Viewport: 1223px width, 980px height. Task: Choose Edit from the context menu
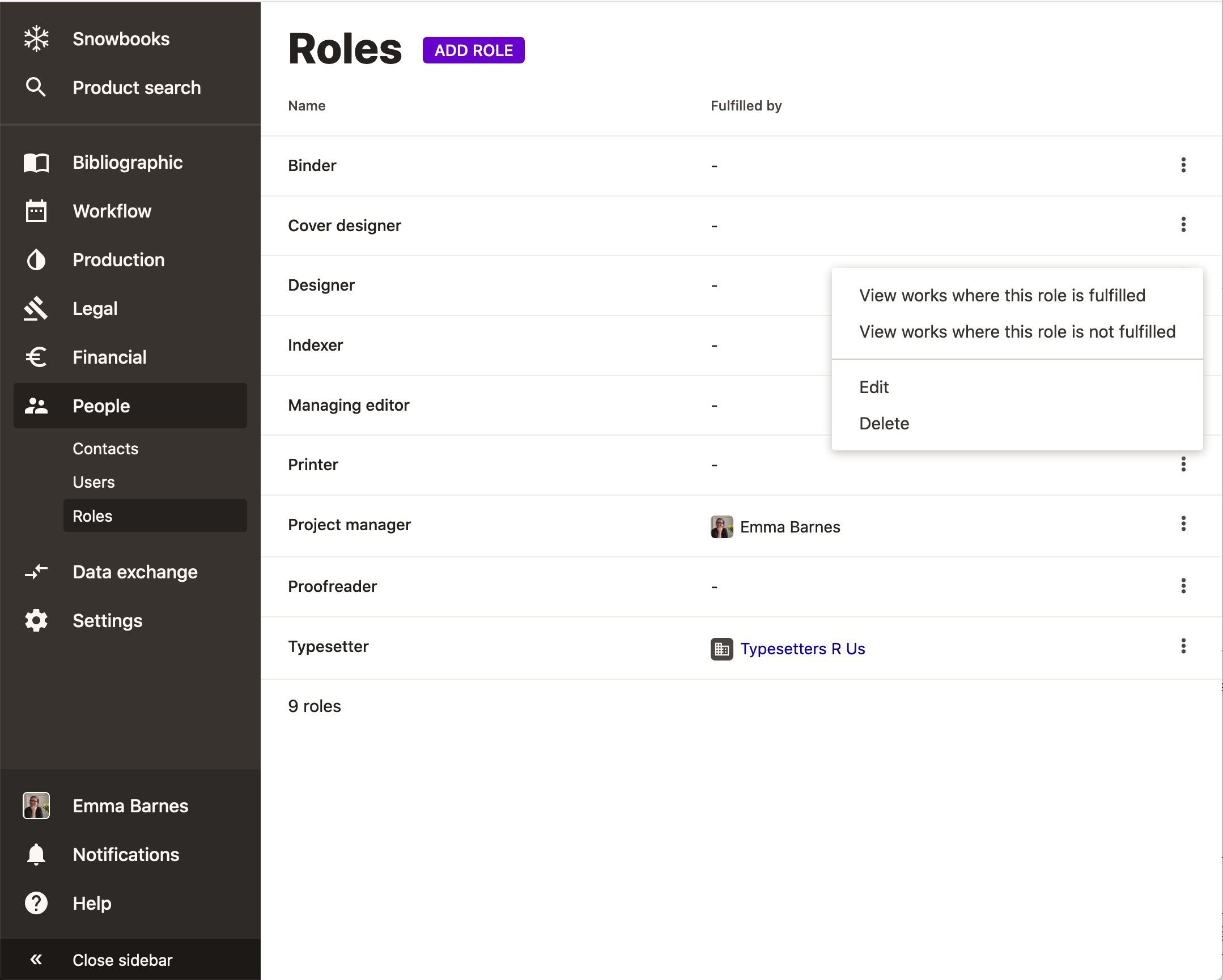[x=873, y=387]
